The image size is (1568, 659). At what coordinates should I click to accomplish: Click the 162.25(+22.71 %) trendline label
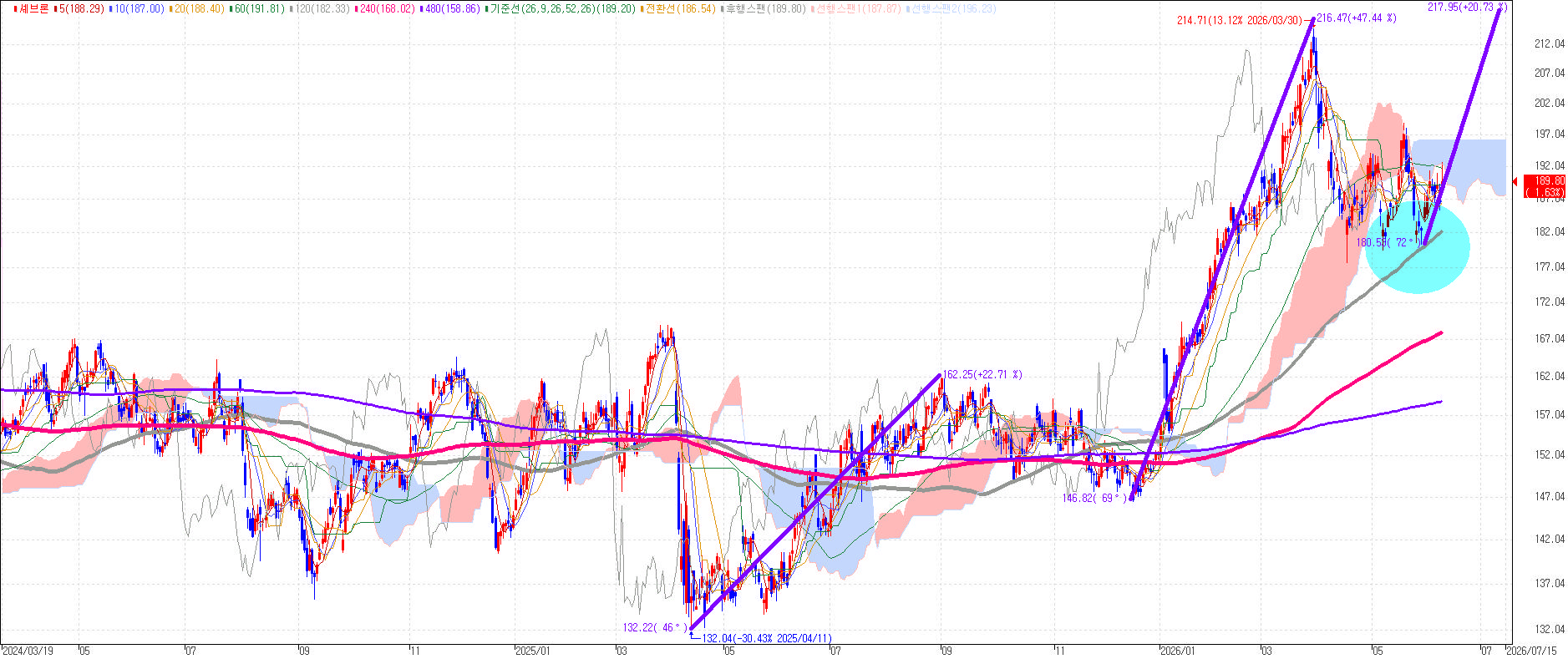point(982,375)
